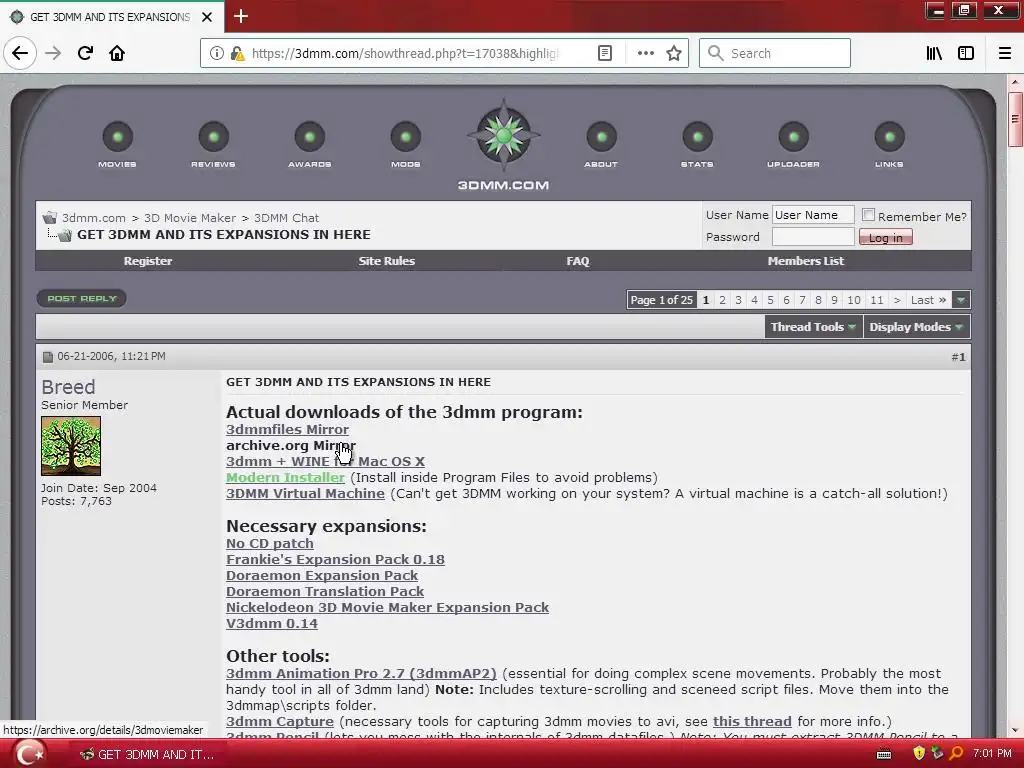The width and height of the screenshot is (1024, 768).
Task: Open the ABOUT nav button
Action: [601, 144]
